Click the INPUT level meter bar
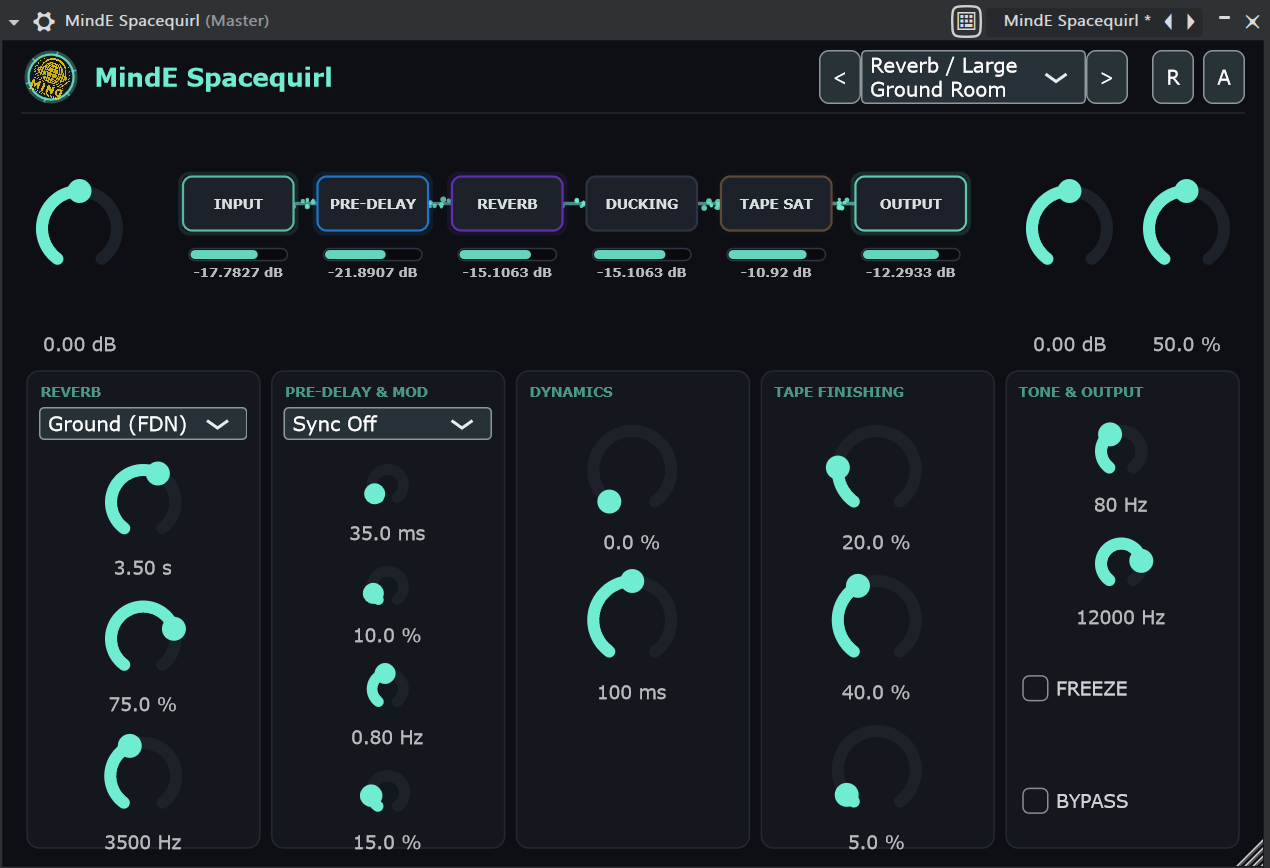1270x868 pixels. click(238, 255)
